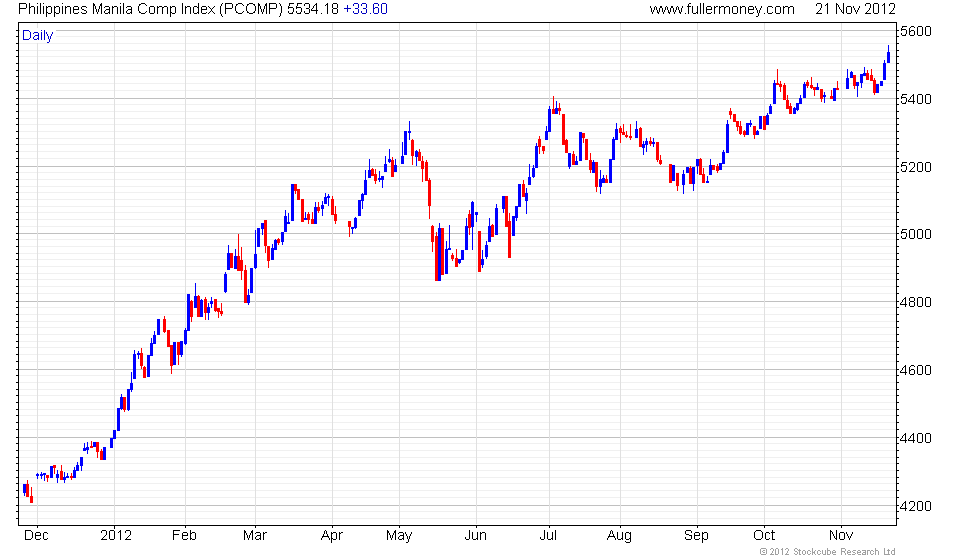This screenshot has width=980, height=560.
Task: Click the Stockcube Research Ltd copyright text
Action: coord(828,552)
